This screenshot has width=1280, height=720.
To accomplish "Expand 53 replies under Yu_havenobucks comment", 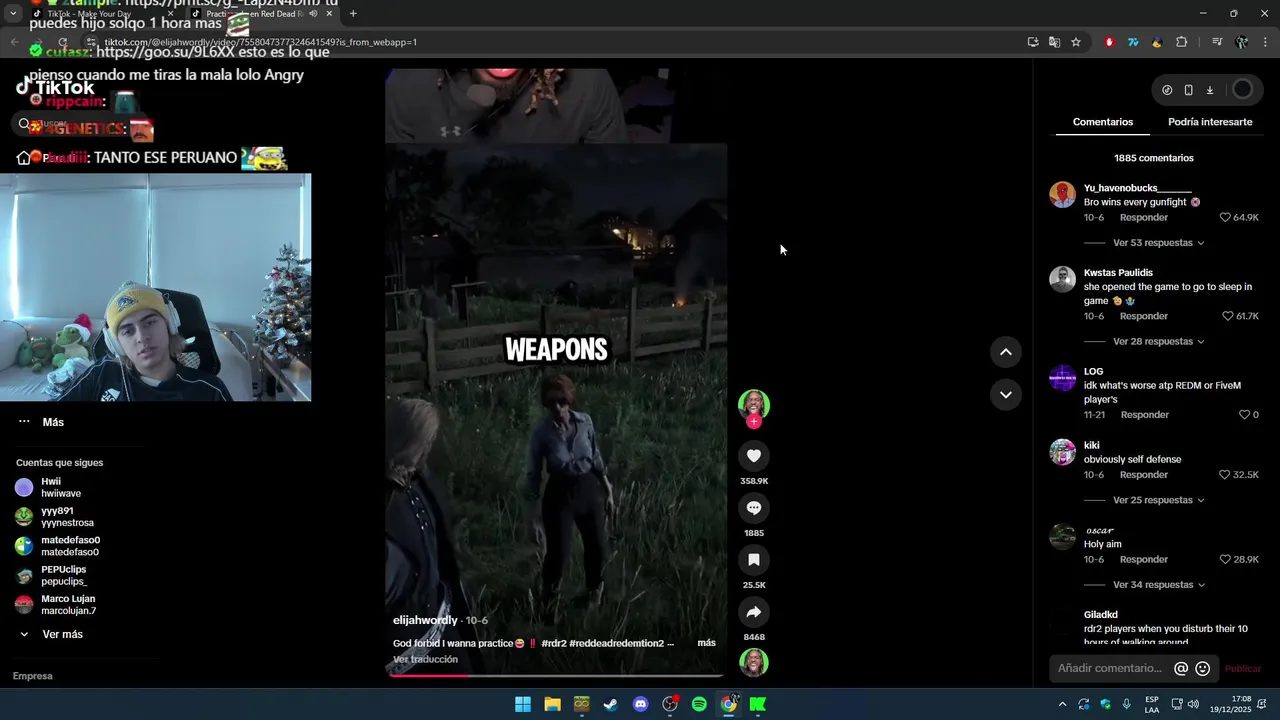I will click(x=1158, y=243).
